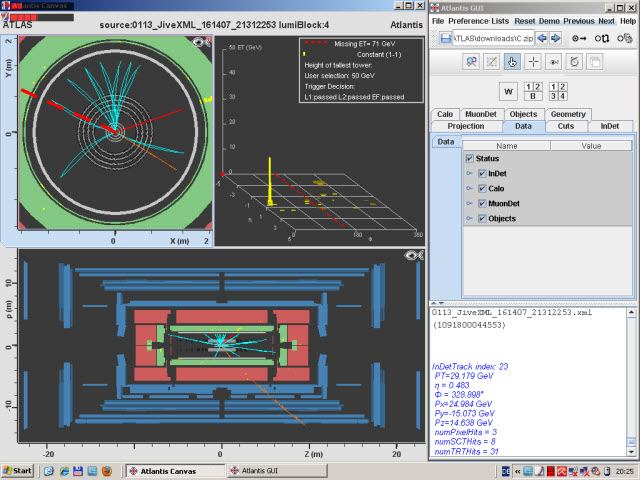Switch to Atlantis GUI taskbar button
640x480 pixels.
click(278, 471)
